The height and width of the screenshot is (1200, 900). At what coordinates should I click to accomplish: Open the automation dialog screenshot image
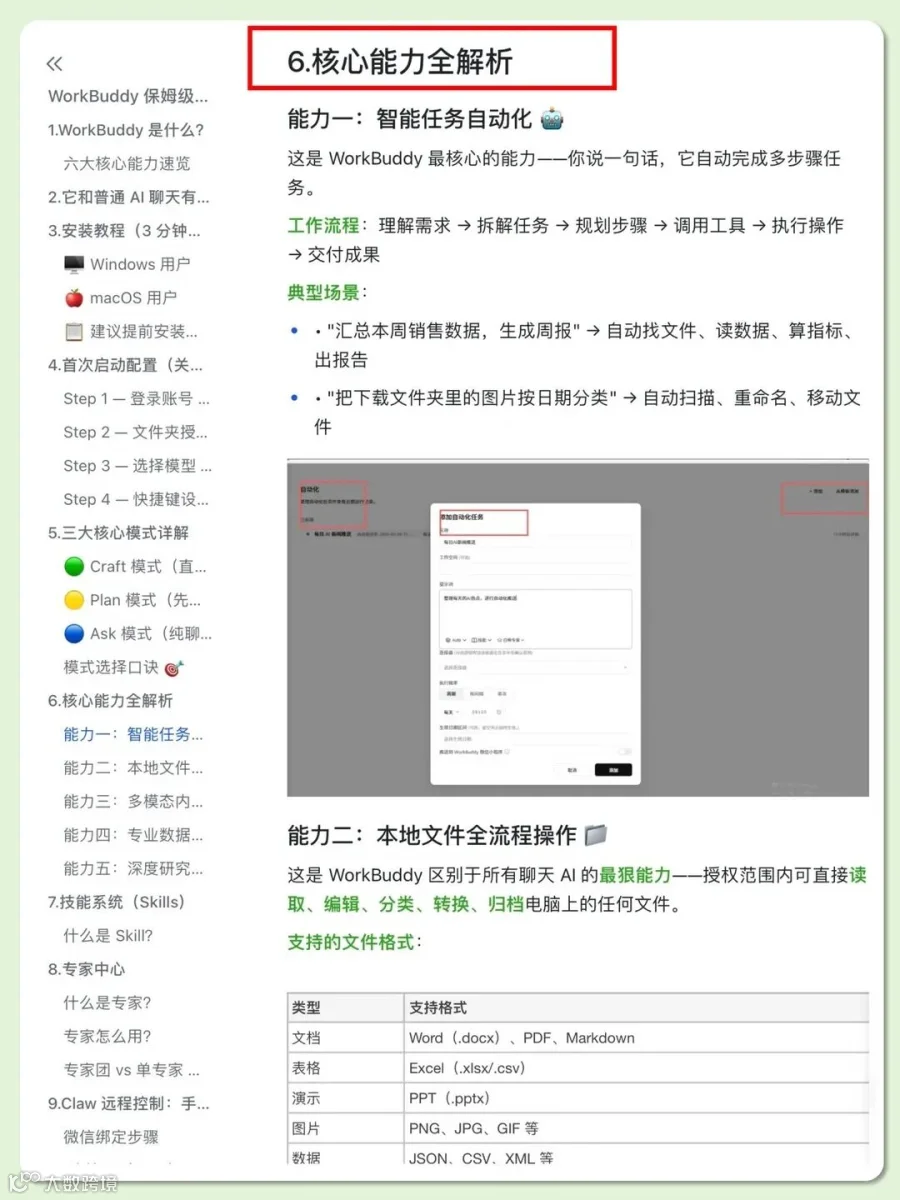578,628
